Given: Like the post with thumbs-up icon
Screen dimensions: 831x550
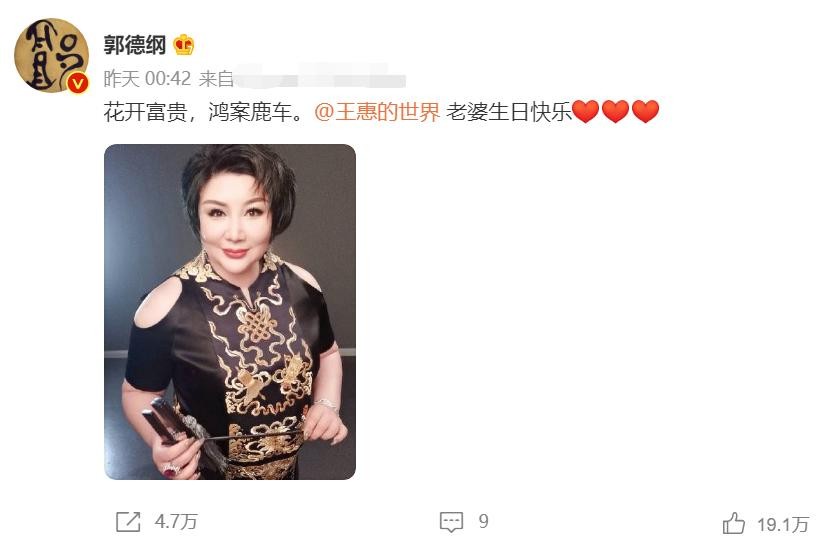Looking at the screenshot, I should [734, 524].
